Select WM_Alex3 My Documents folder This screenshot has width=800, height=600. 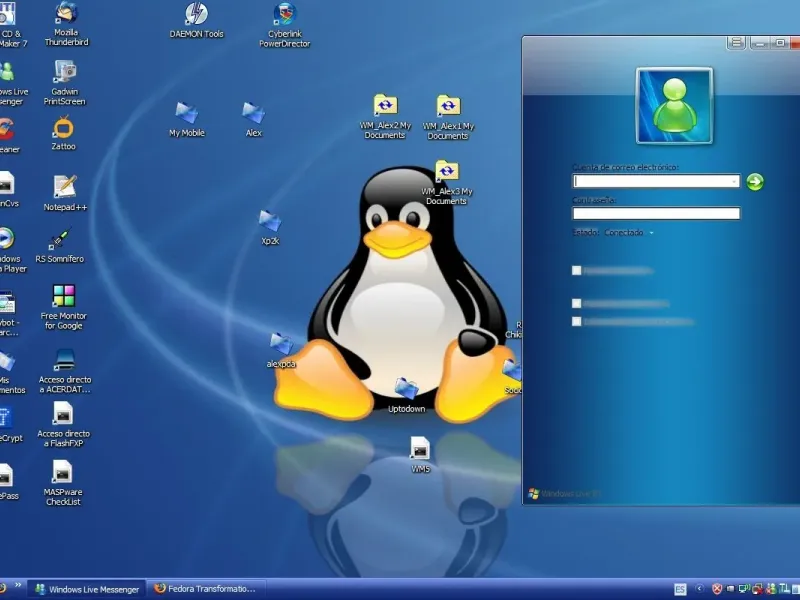[x=447, y=183]
